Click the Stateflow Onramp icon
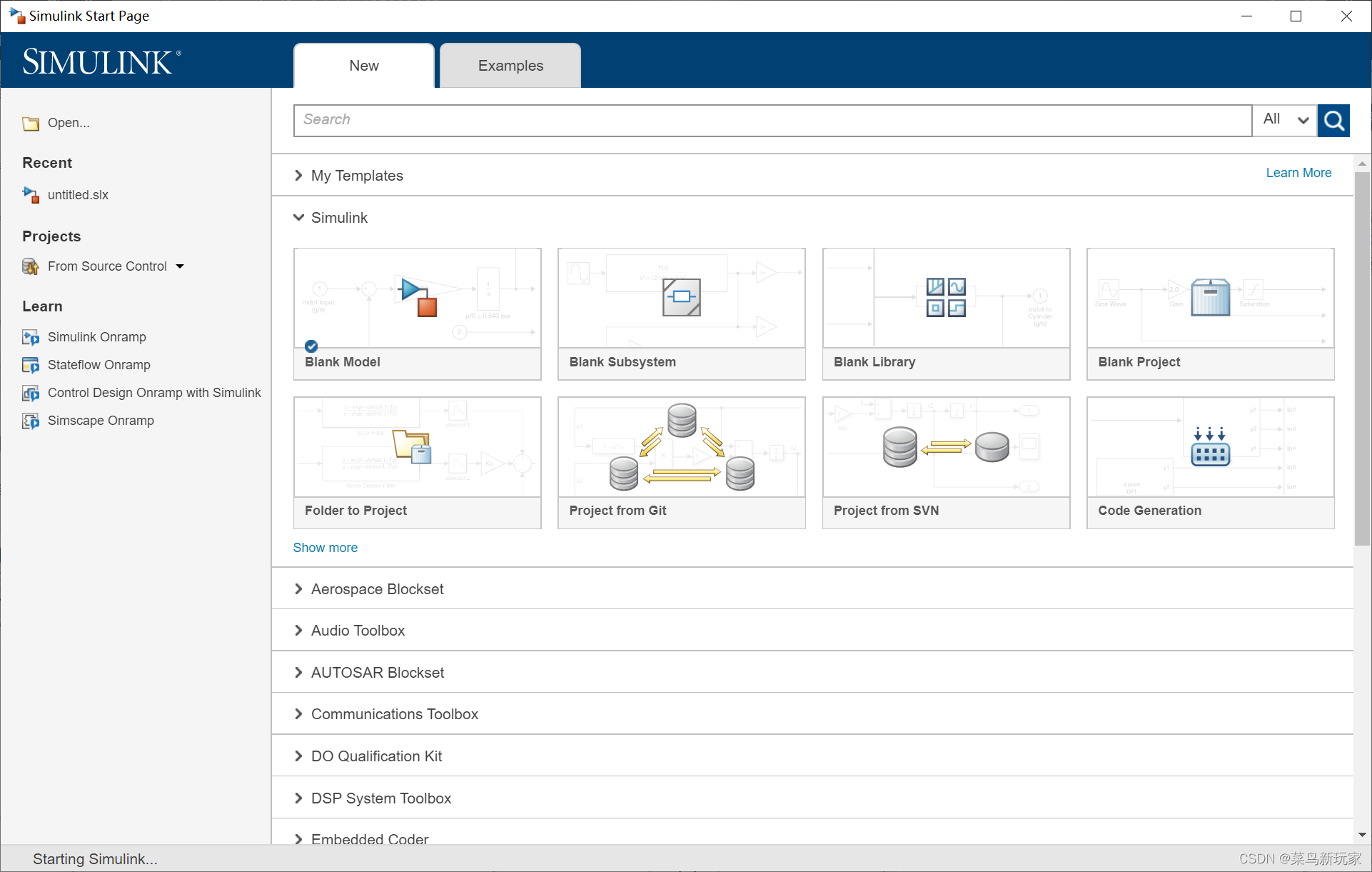This screenshot has width=1372, height=872. (x=31, y=365)
